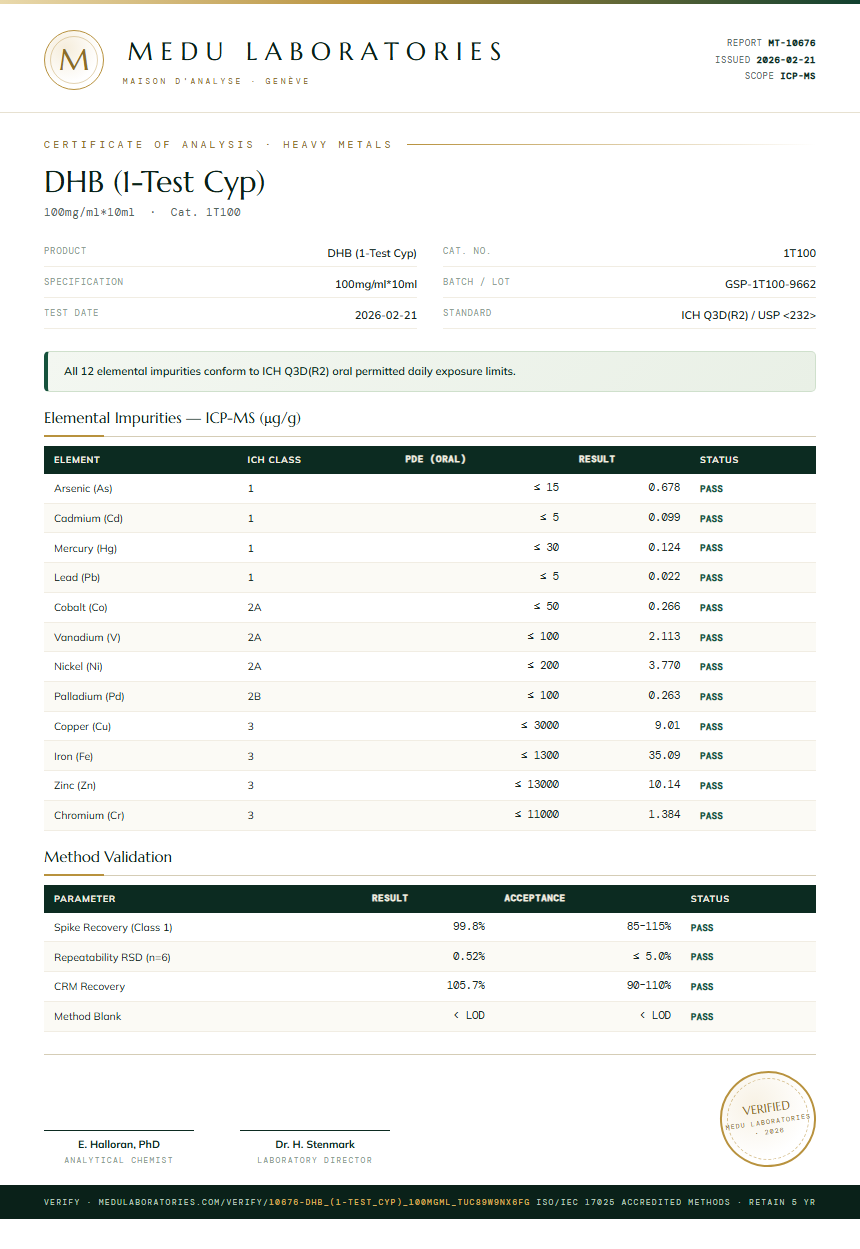
Task: Select the Maison d'Analyse Genève tagline
Action: coord(216,81)
